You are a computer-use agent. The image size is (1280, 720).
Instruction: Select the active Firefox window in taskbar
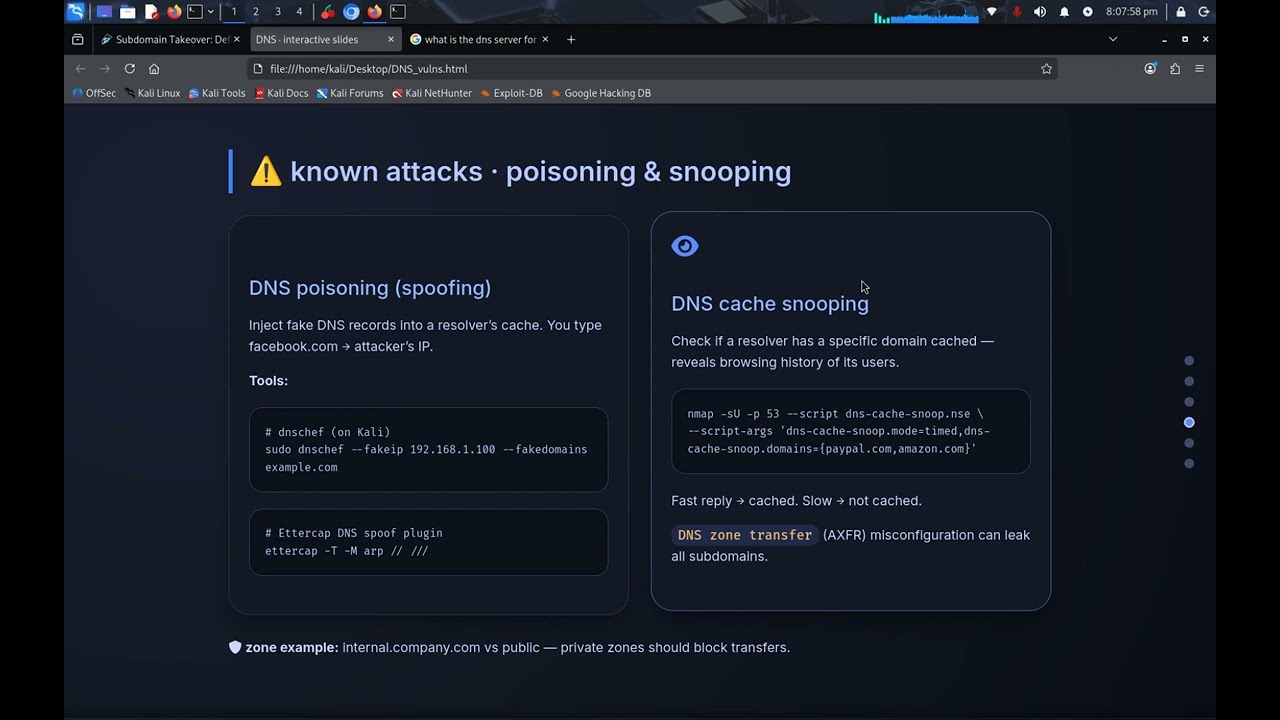tap(375, 12)
